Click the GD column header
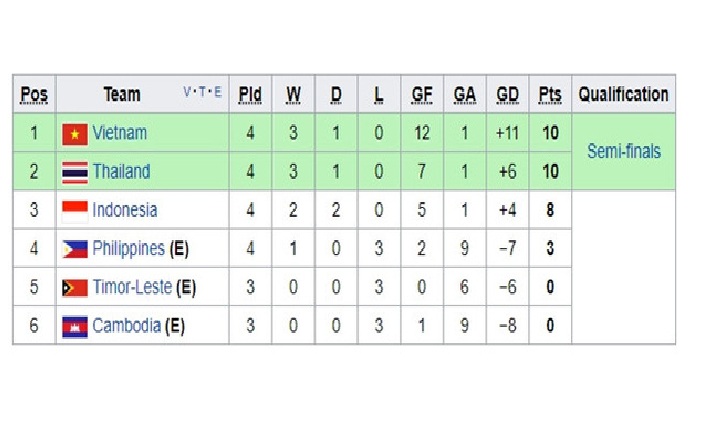The width and height of the screenshot is (721, 435). tap(507, 95)
